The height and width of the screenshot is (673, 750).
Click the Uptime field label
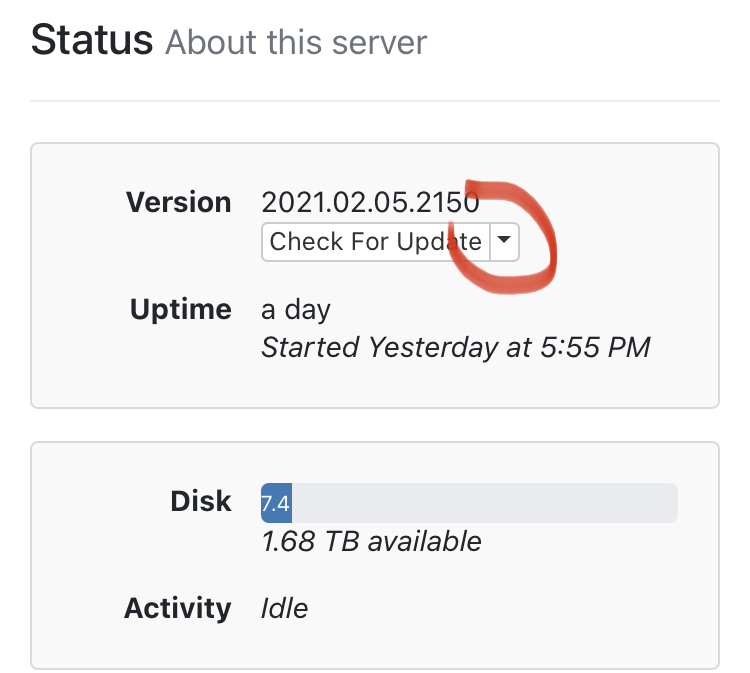coord(181,309)
